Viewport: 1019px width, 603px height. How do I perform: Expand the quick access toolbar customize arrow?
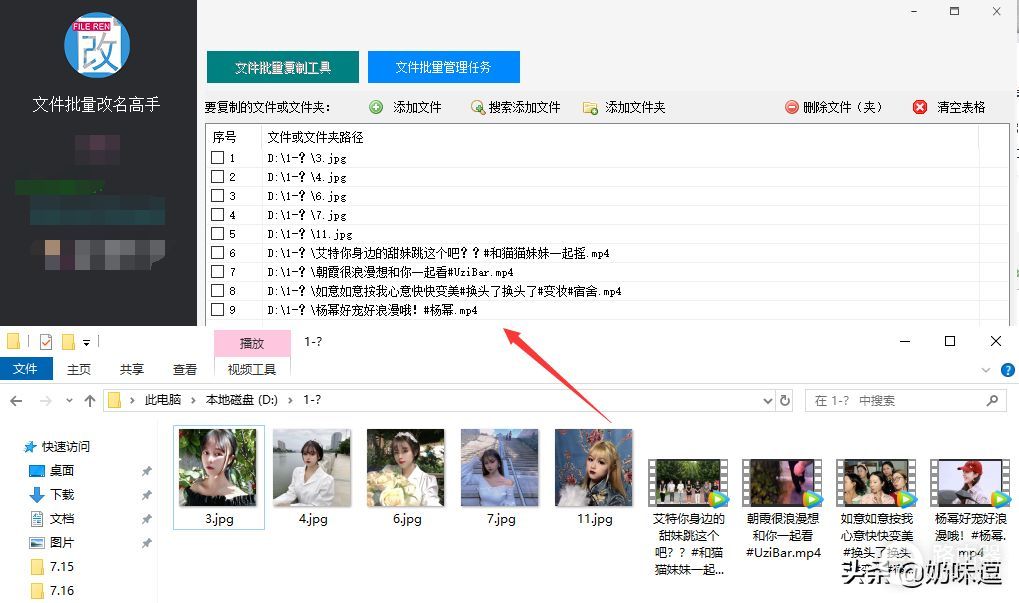(x=87, y=342)
